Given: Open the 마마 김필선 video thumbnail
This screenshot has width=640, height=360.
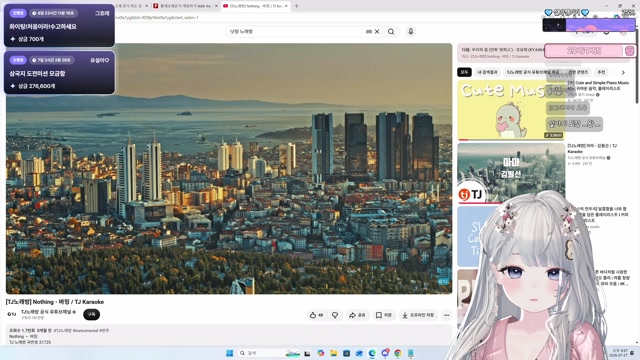Looking at the screenshot, I should pyautogui.click(x=511, y=173).
